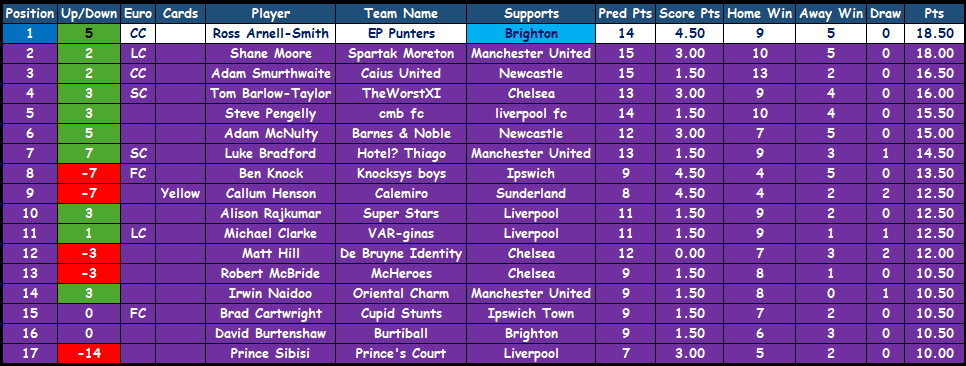Click the green 7 Up/Down cell for Luke Bradford

click(x=89, y=153)
